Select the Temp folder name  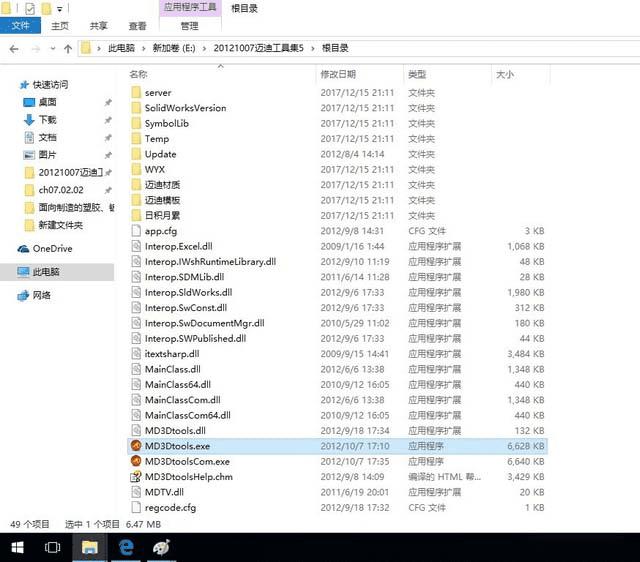point(157,139)
